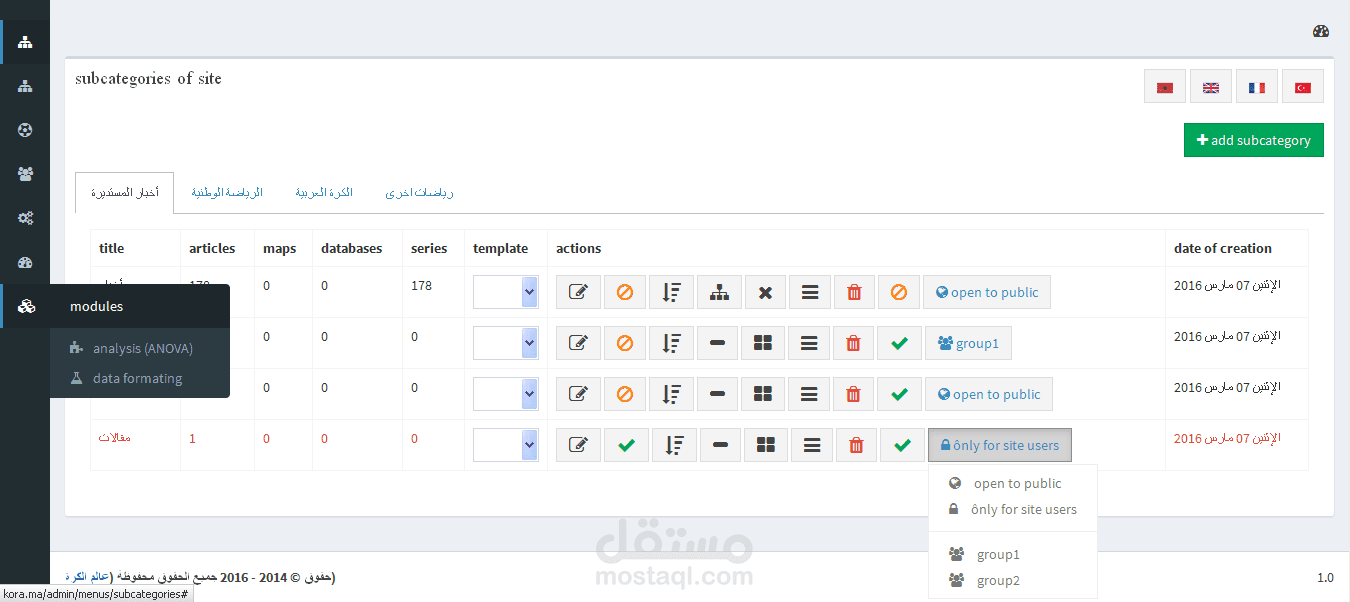Click the modules flyout header

point(140,306)
